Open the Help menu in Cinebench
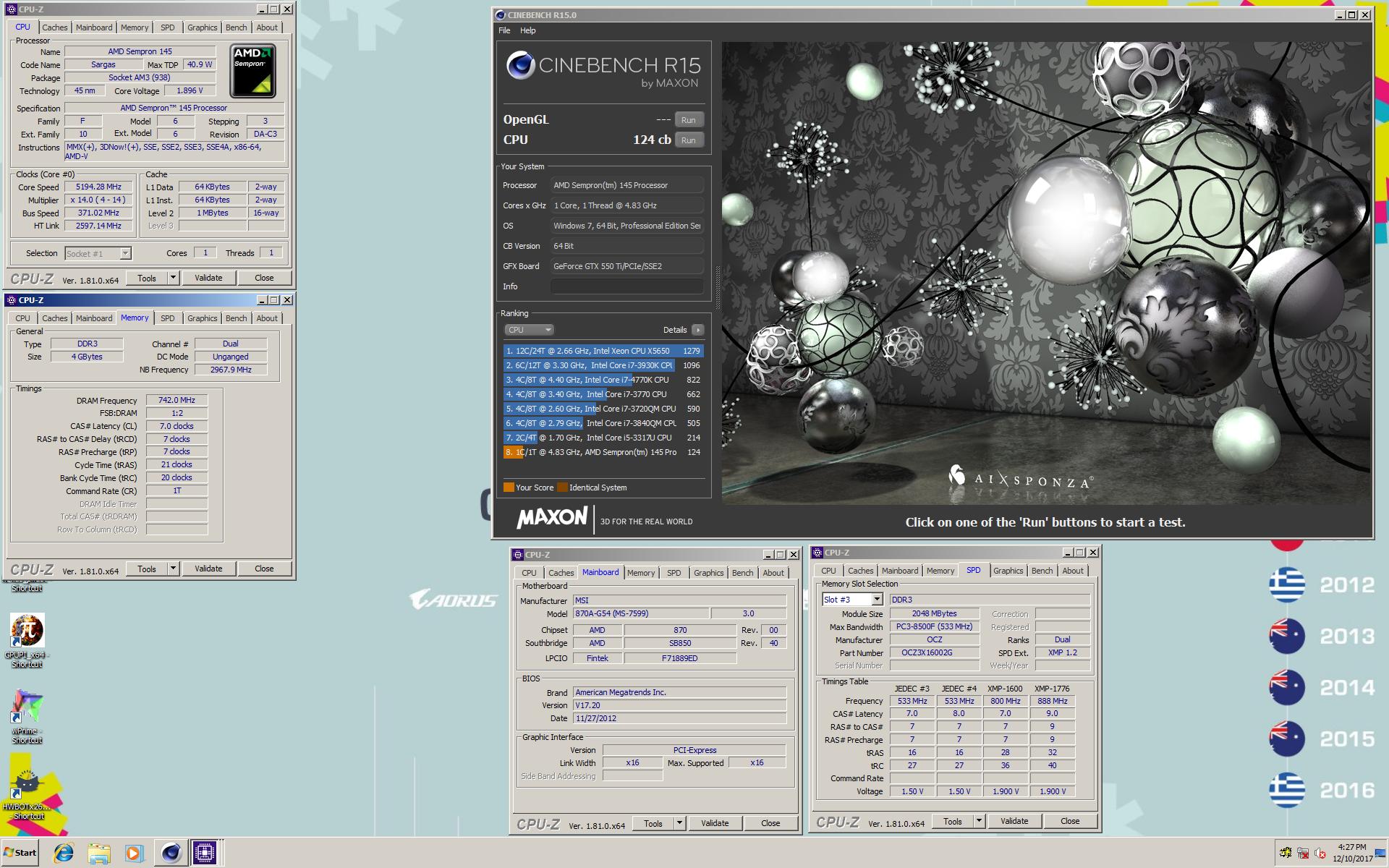1389x868 pixels. tap(528, 30)
